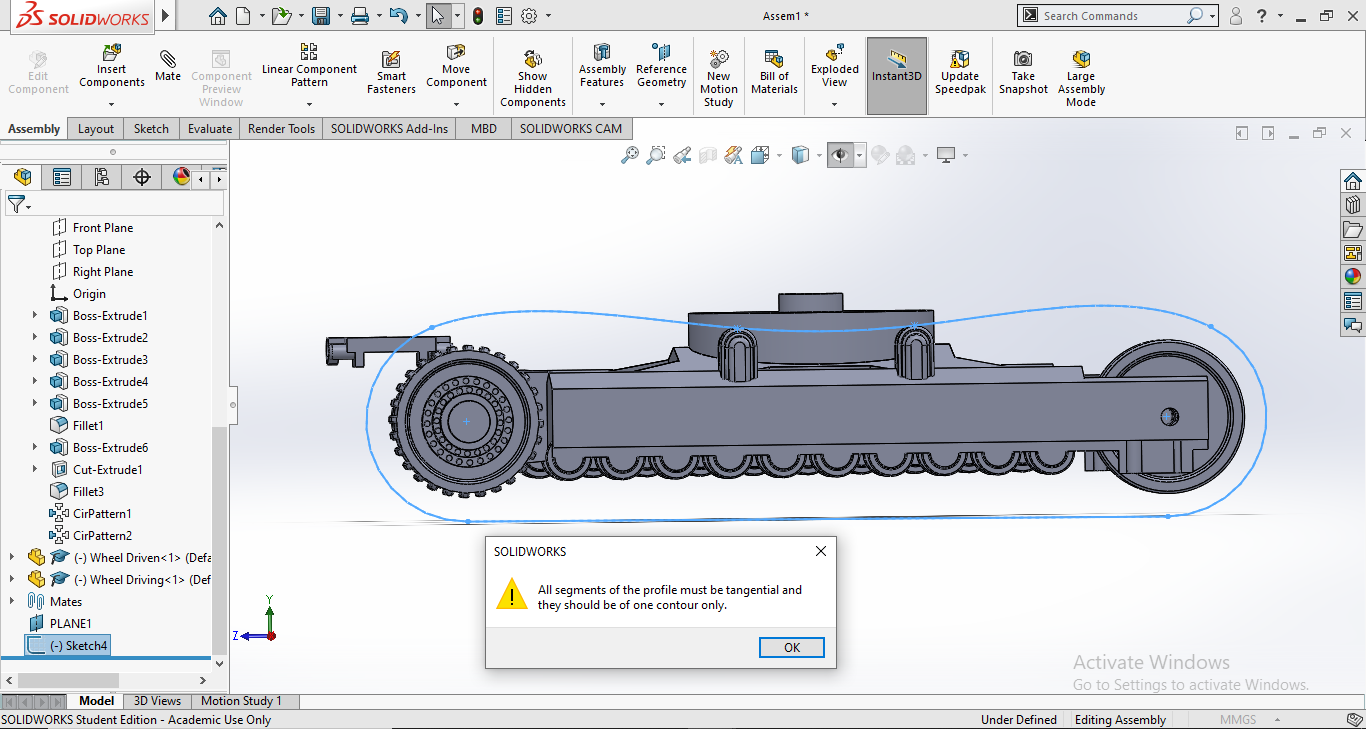Toggle the Hide/Show Items eye button

click(x=840, y=155)
